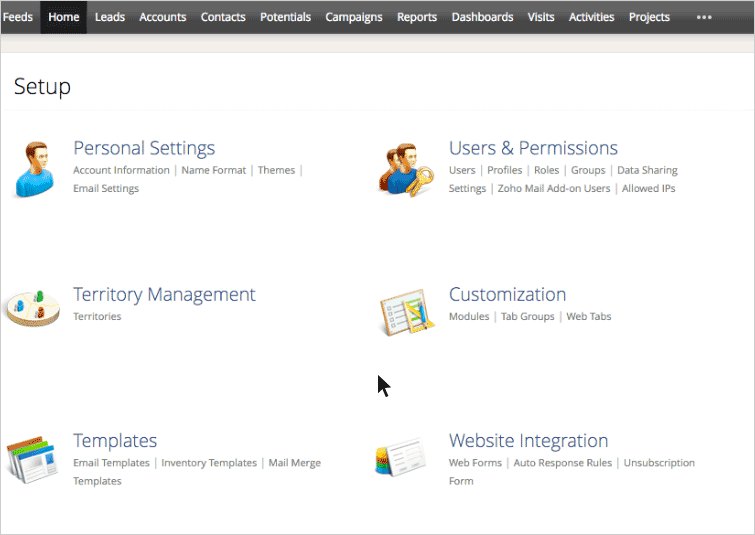The height and width of the screenshot is (535, 755).
Task: Open the Territories link
Action: [97, 316]
